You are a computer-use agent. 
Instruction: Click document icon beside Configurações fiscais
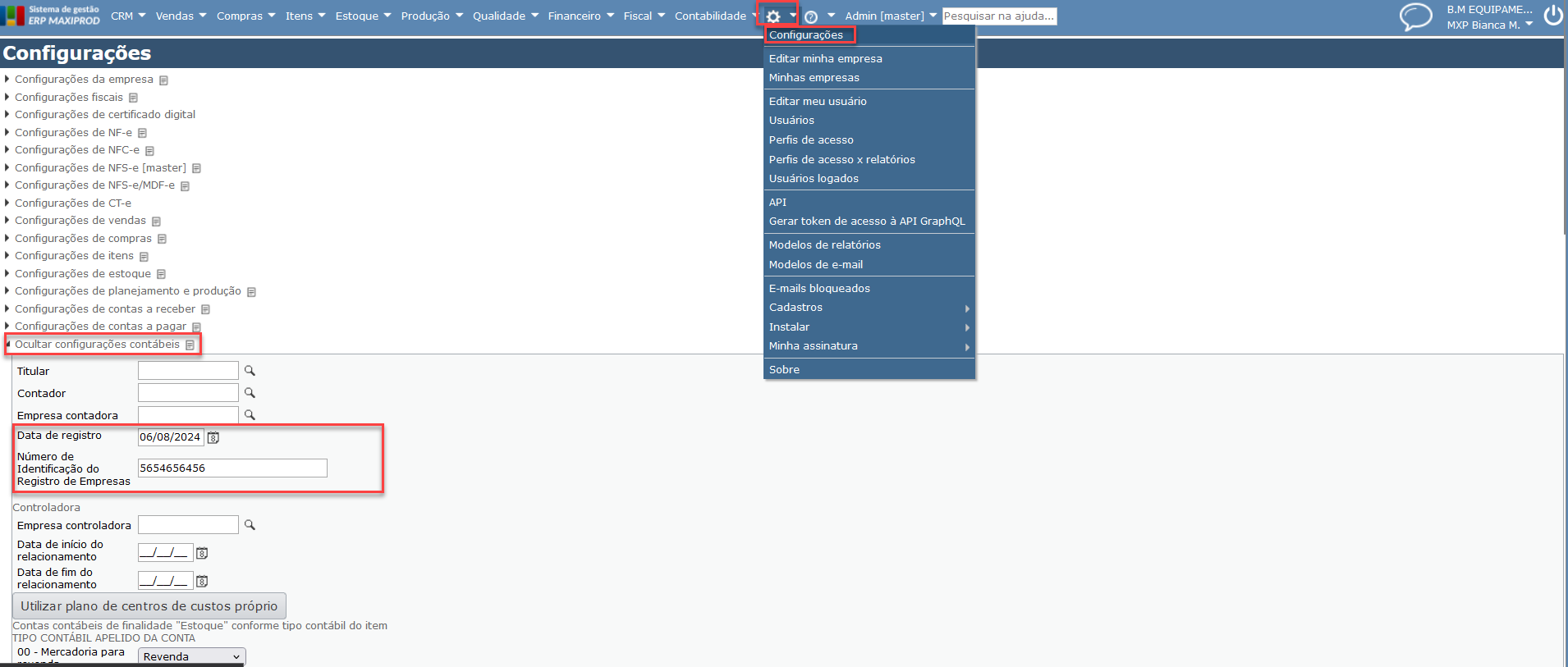point(133,98)
